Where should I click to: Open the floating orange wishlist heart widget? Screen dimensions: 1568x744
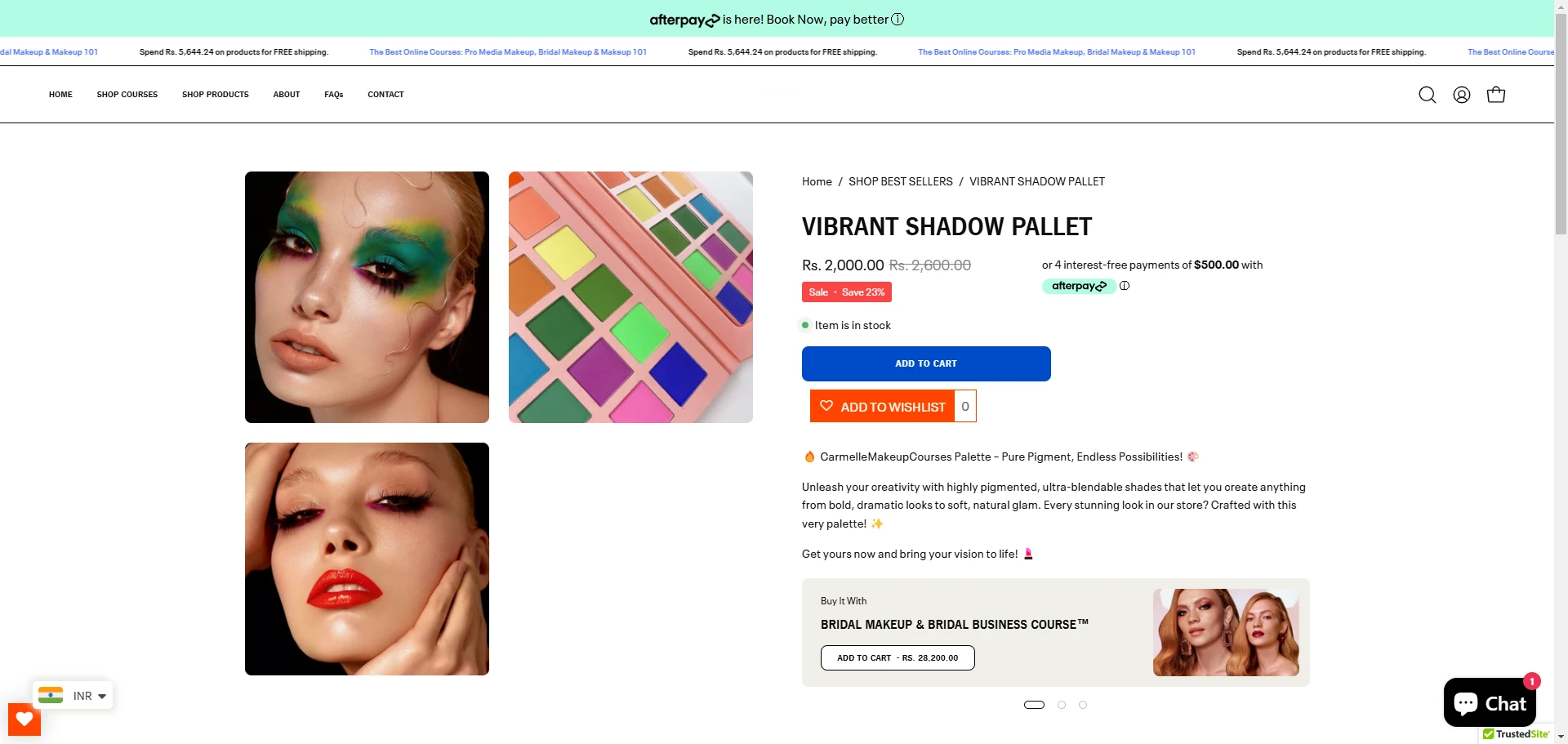[x=24, y=719]
